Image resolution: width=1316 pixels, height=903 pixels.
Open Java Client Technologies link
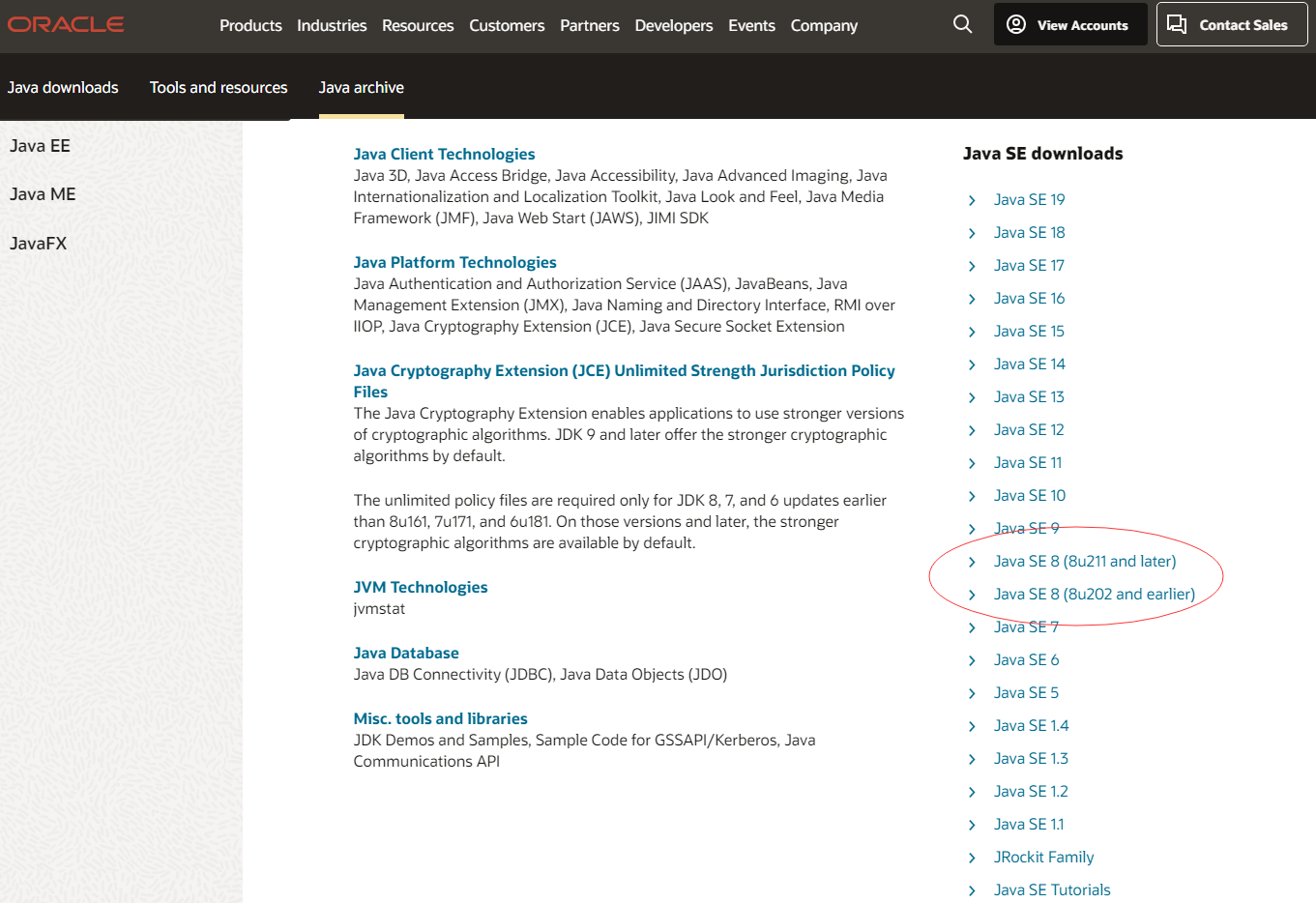pos(444,154)
